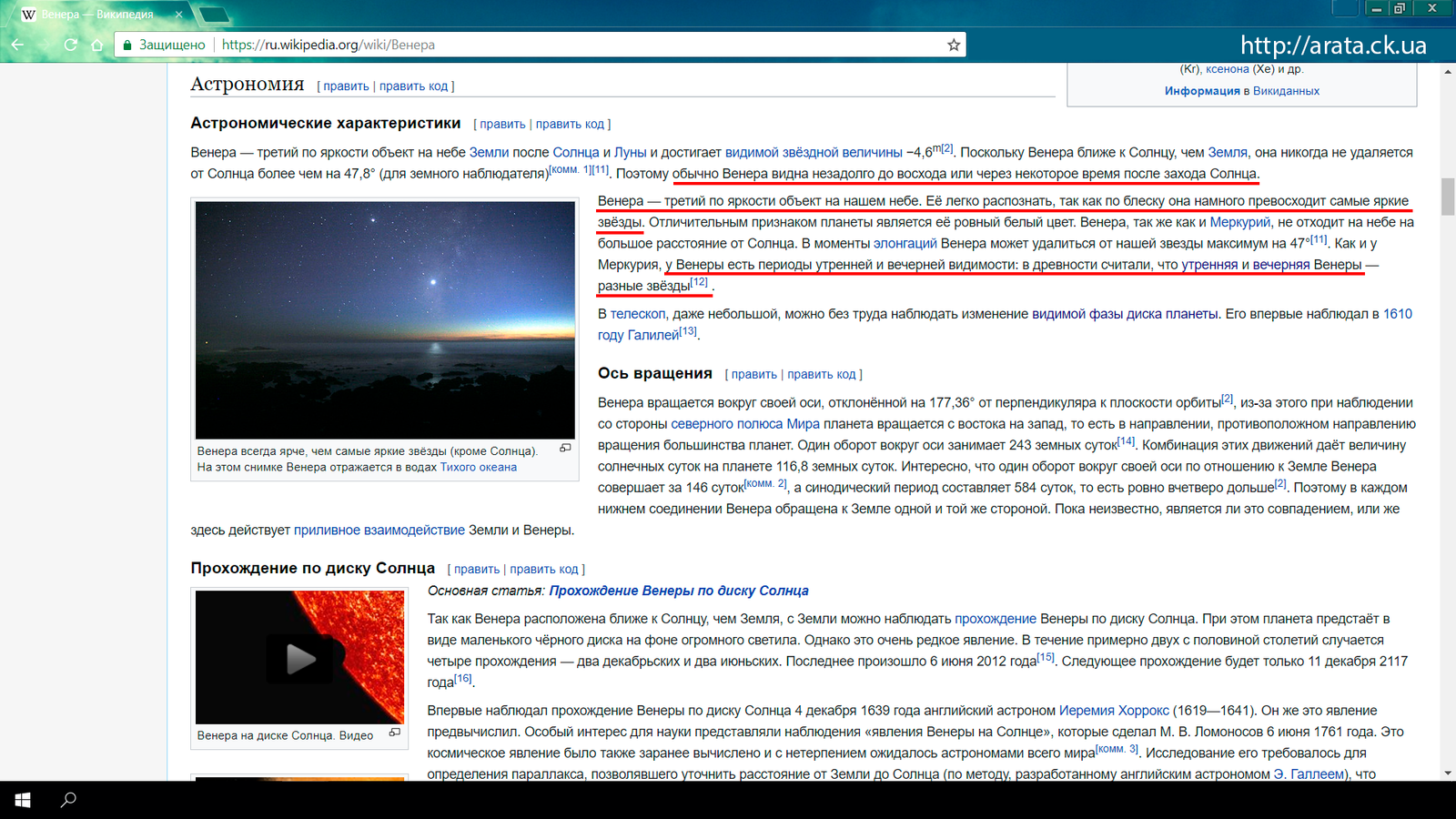Viewport: 1456px width, 819px height.
Task: Open the северного полюса Мира link
Action: [745, 424]
